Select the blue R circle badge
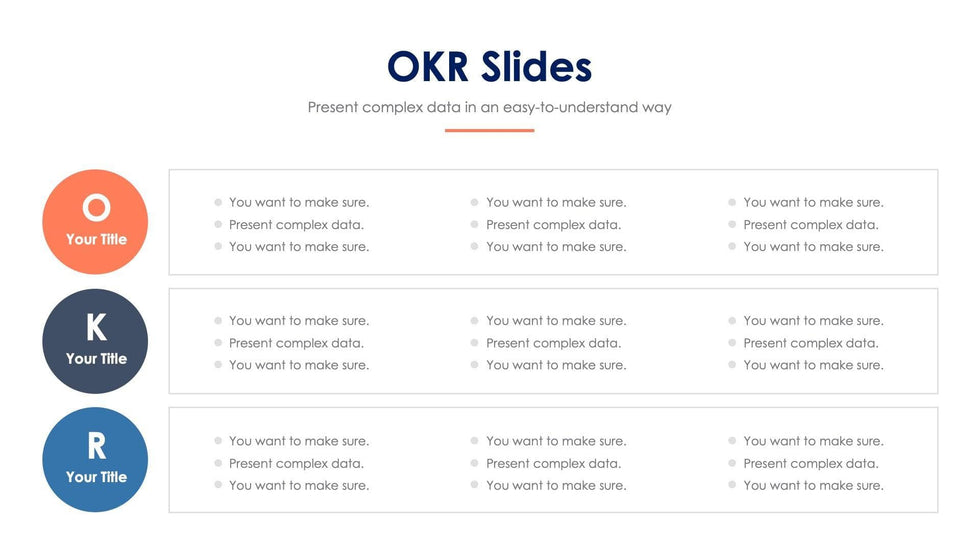Image resolution: width=980 pixels, height=551 pixels. pyautogui.click(x=95, y=460)
